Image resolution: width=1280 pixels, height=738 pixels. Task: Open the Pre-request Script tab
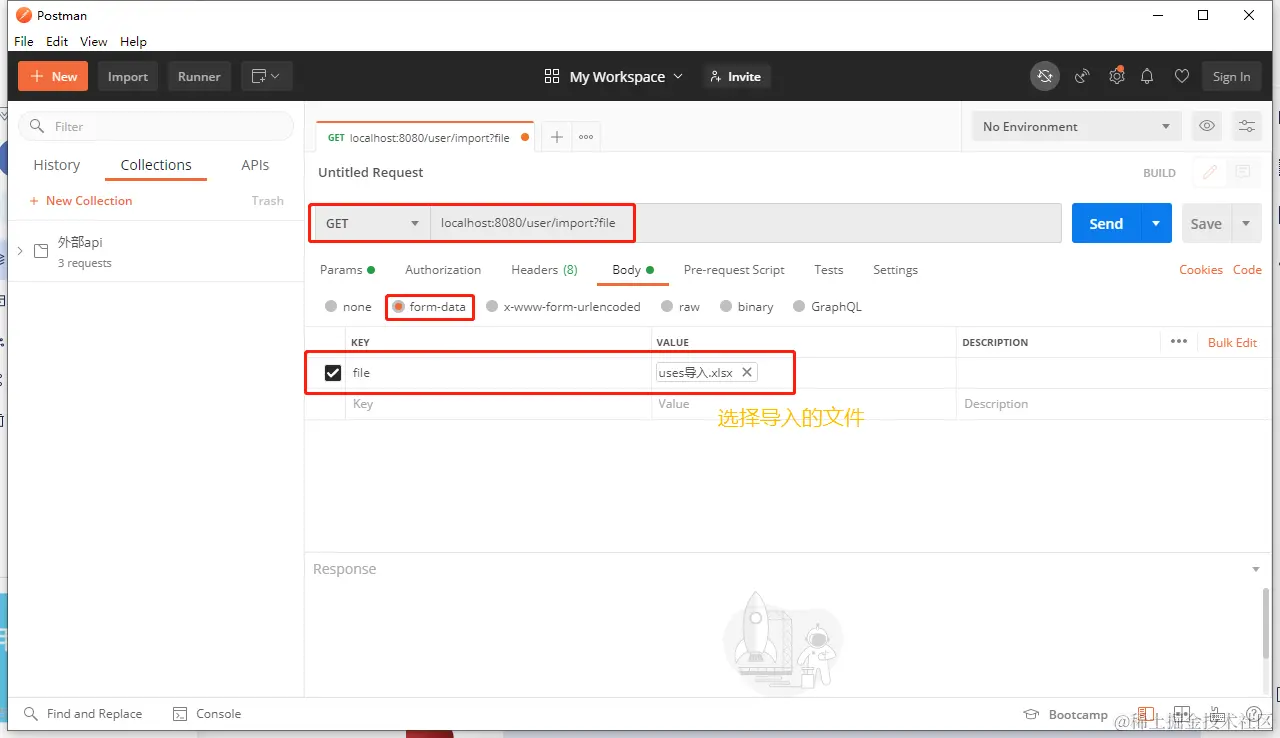point(734,270)
